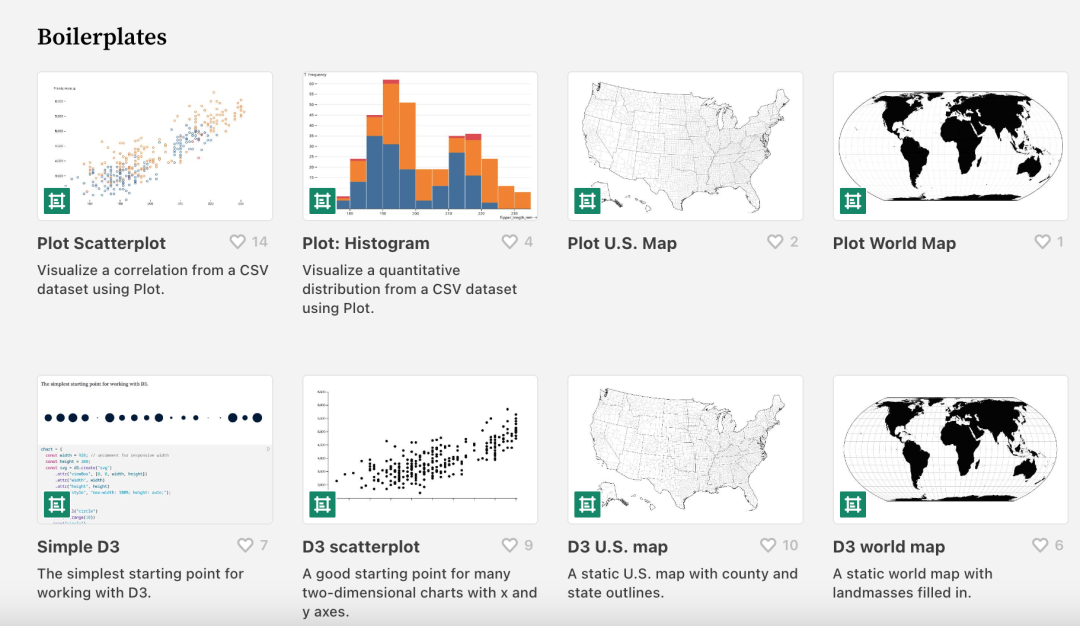Open the Plot Scatterplot title link
The height and width of the screenshot is (626, 1080).
coord(101,243)
